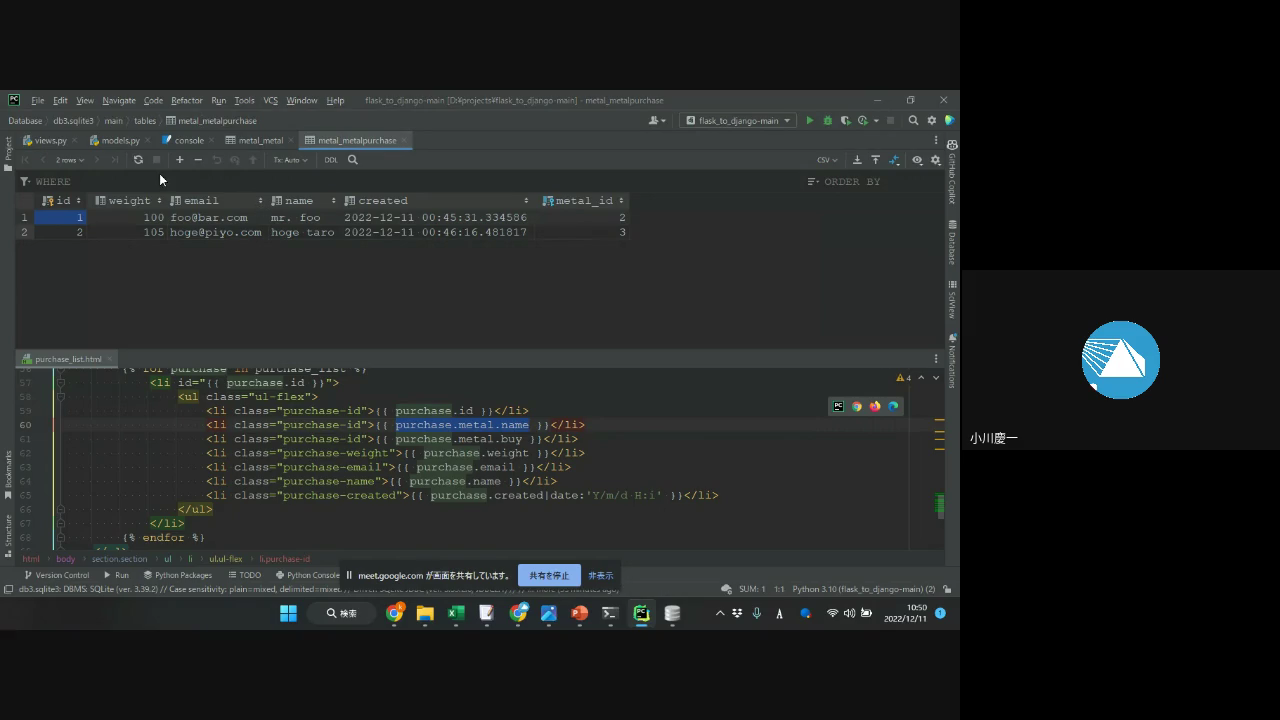Open flask_to_django-main run configuration dropdown
This screenshot has width=1280, height=720.
738,121
